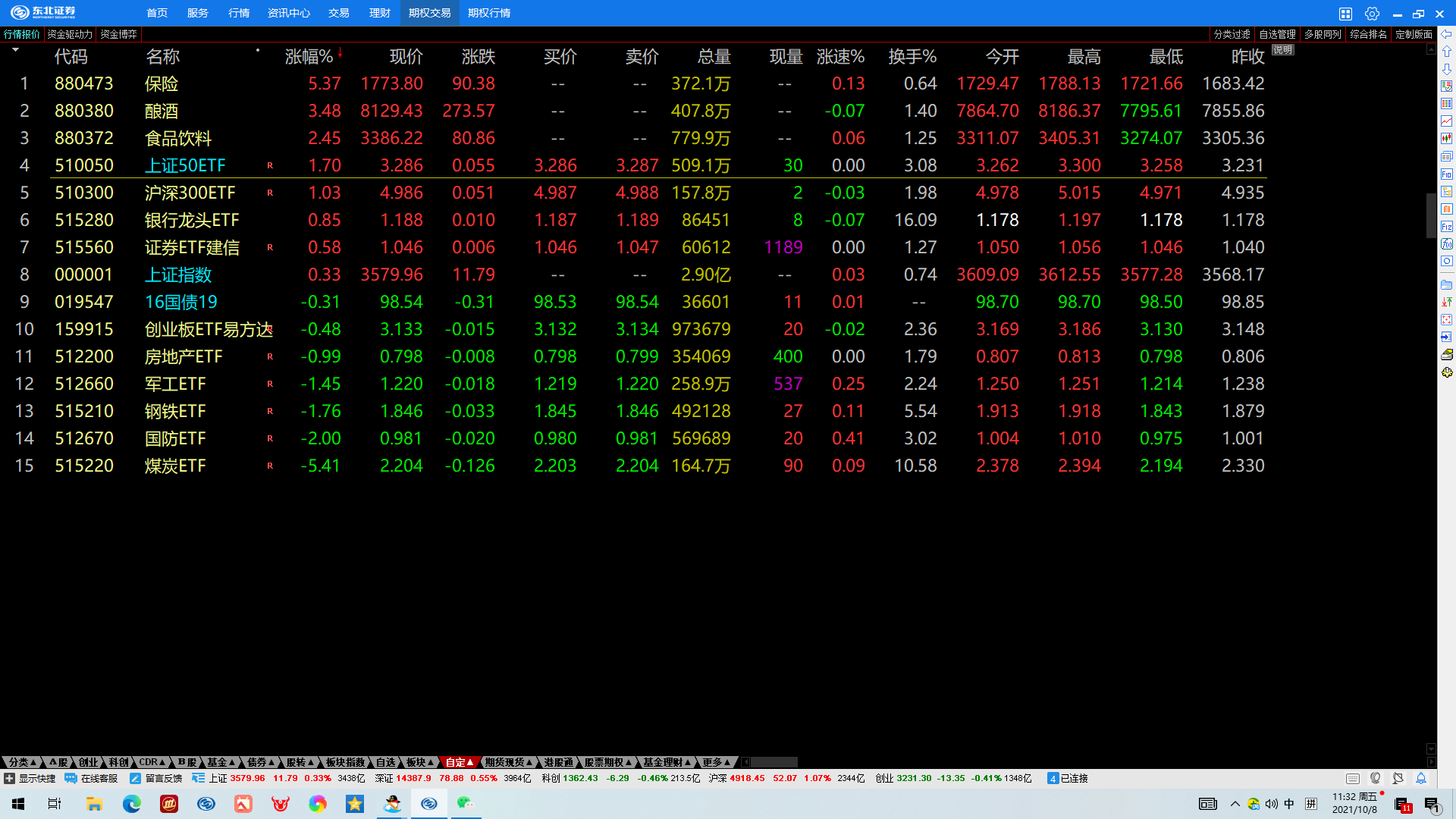Open WeChat from the Windows taskbar
The image size is (1456, 819).
pyautogui.click(x=465, y=804)
